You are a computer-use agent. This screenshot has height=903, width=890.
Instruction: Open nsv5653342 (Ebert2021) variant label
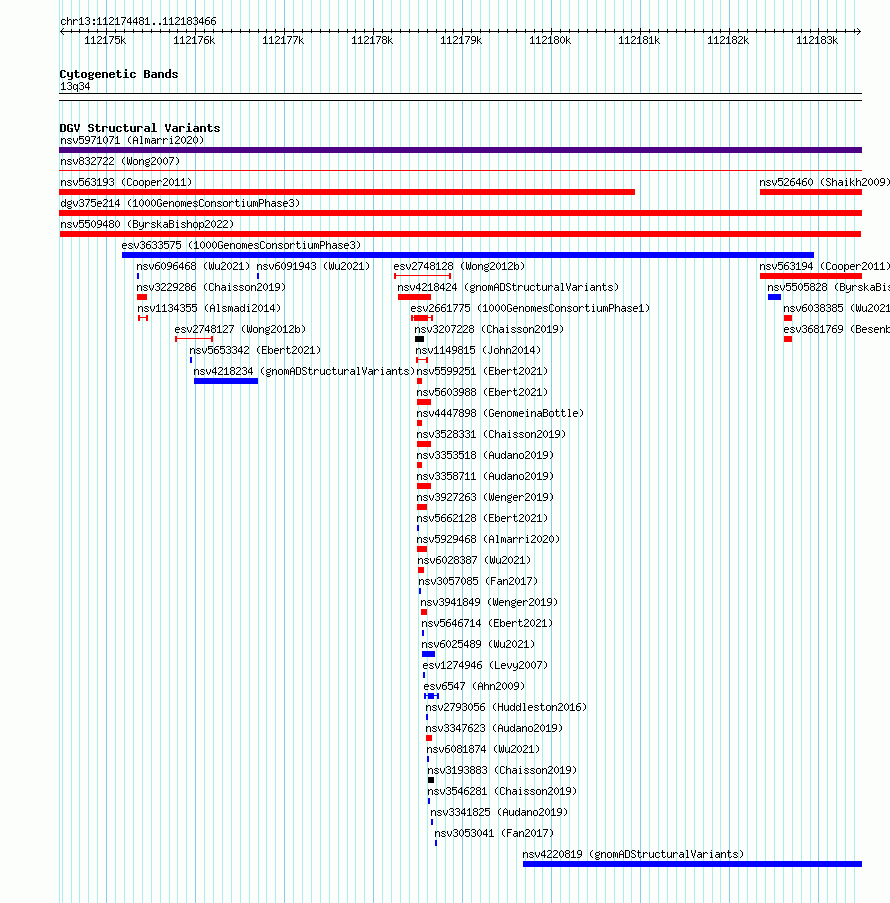click(x=255, y=350)
